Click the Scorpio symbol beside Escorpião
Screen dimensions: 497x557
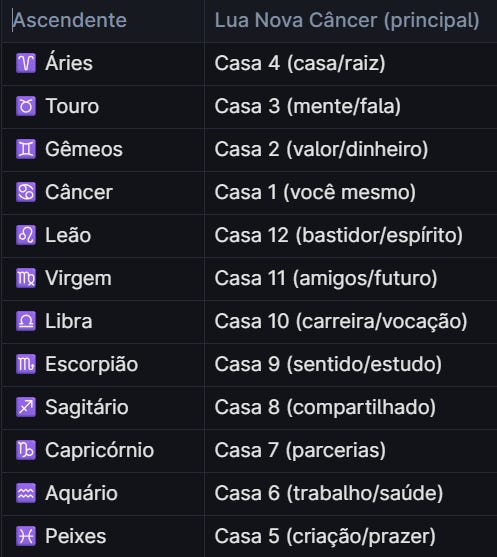point(26,364)
